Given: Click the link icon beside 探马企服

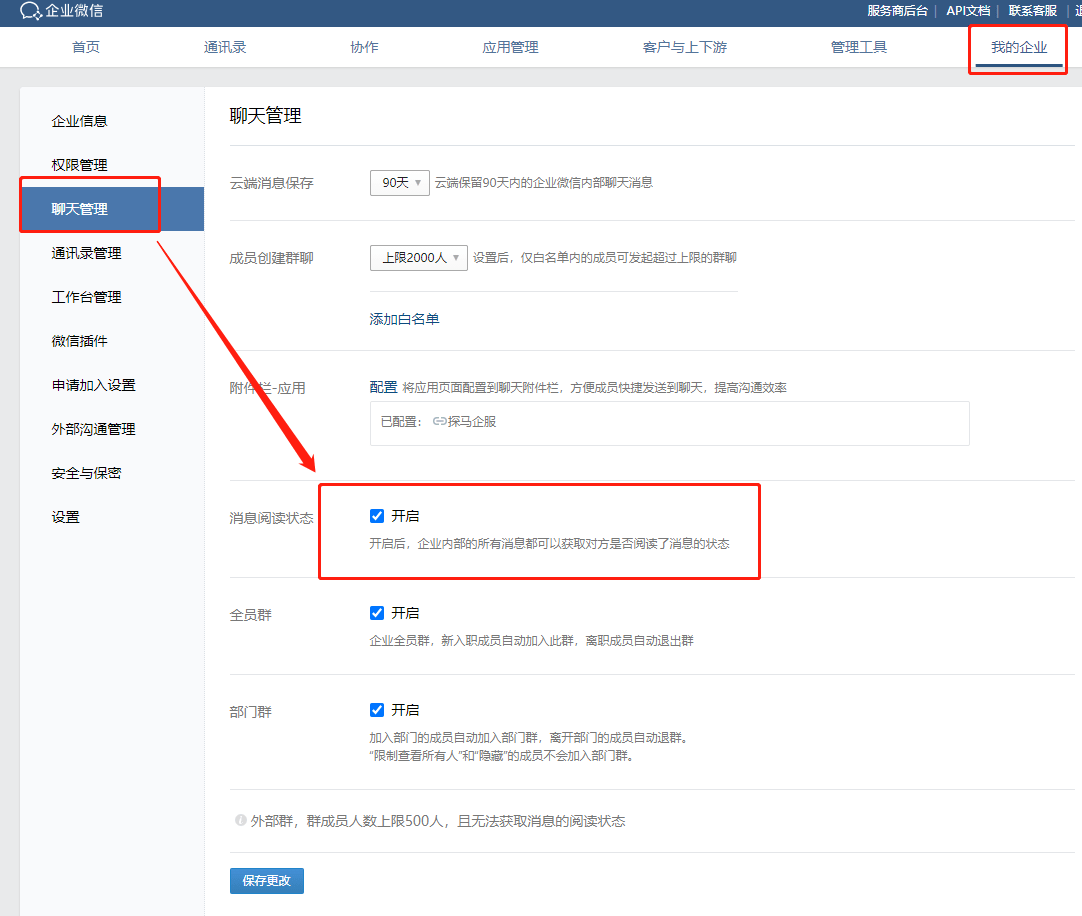Looking at the screenshot, I should [x=439, y=421].
